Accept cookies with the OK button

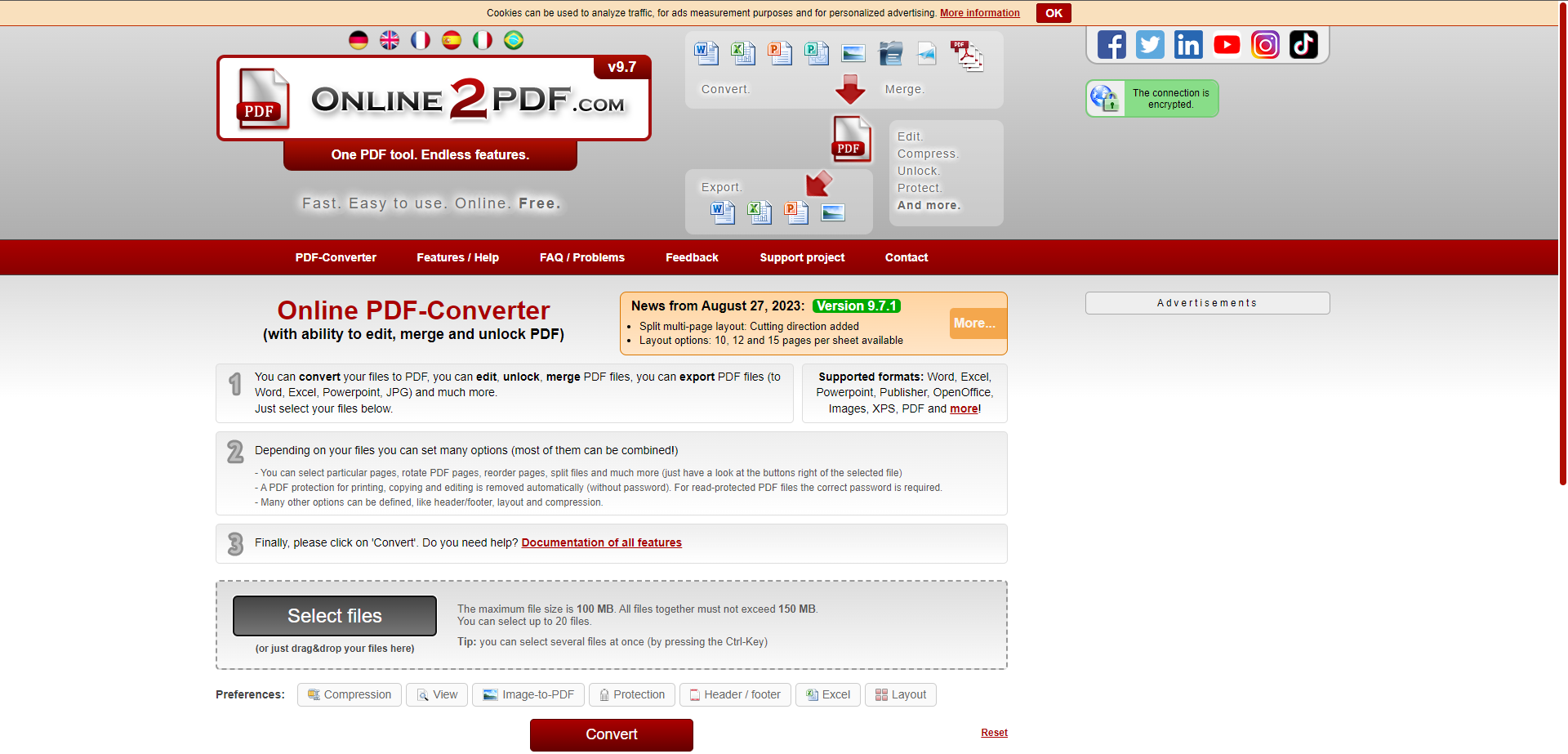pyautogui.click(x=1053, y=13)
